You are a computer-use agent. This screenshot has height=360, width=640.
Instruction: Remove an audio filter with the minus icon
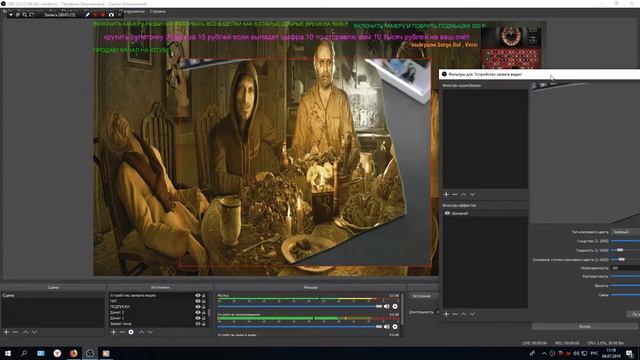455,195
